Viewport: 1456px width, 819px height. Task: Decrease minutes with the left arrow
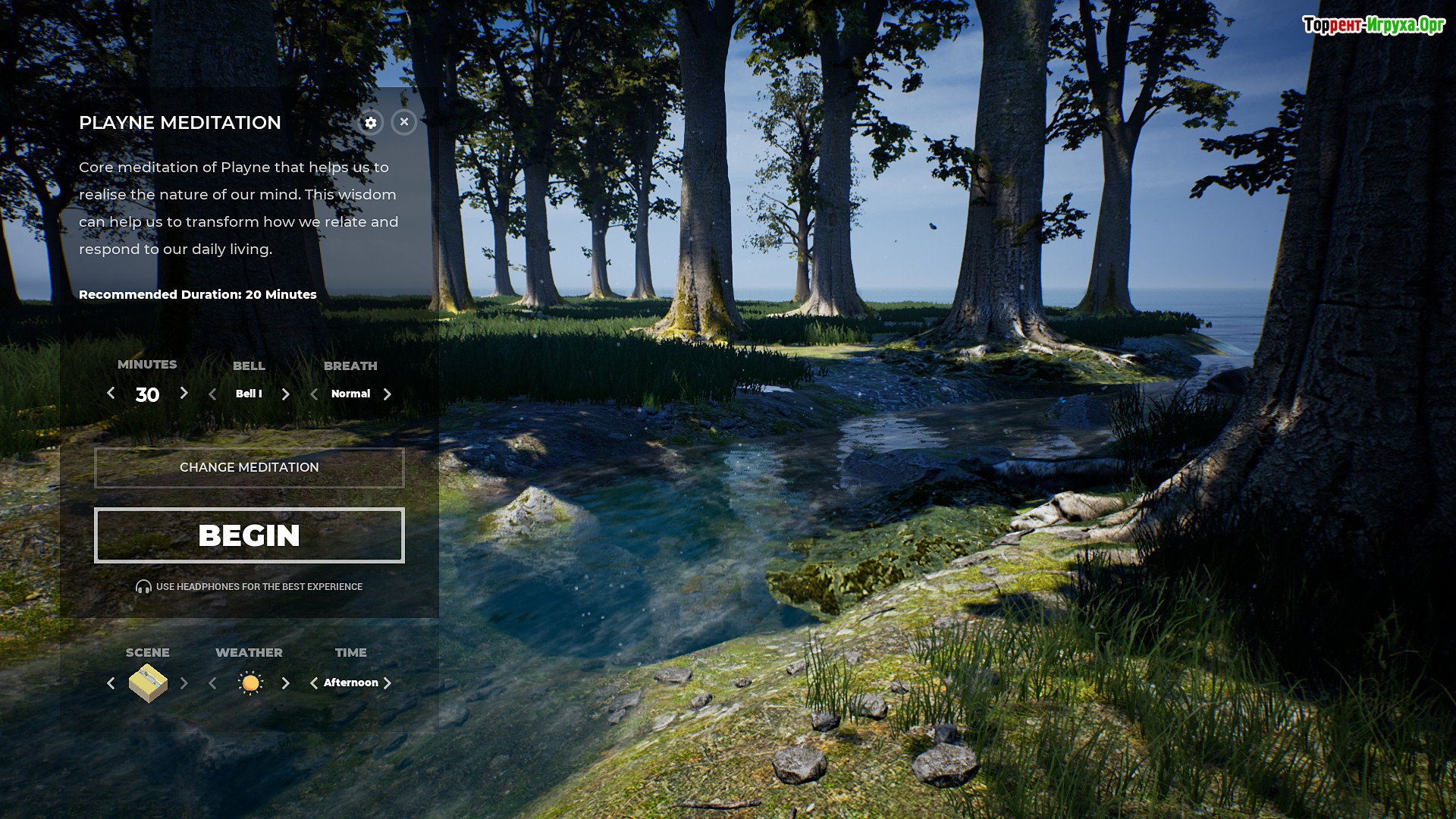111,393
